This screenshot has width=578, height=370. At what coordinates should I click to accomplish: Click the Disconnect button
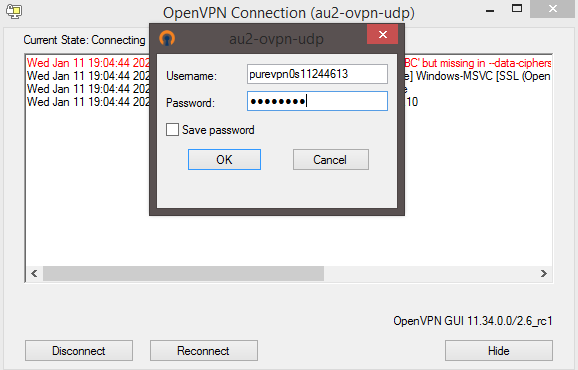tap(79, 350)
